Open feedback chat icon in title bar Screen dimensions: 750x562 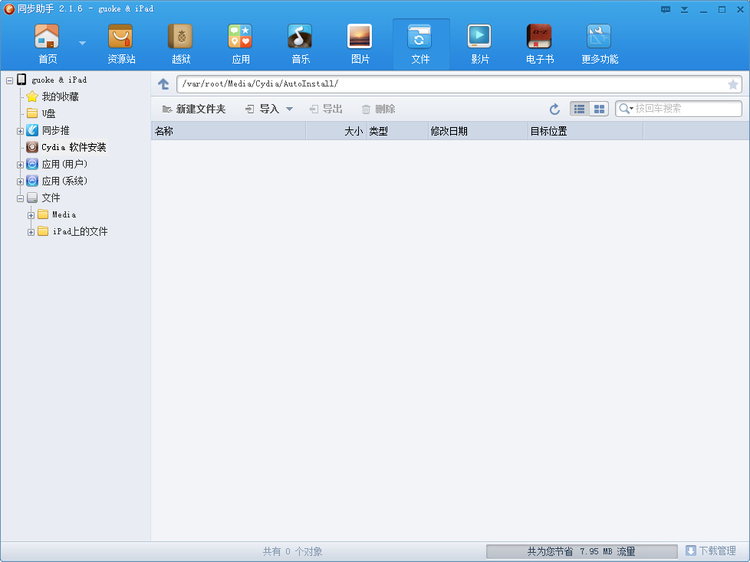[665, 9]
